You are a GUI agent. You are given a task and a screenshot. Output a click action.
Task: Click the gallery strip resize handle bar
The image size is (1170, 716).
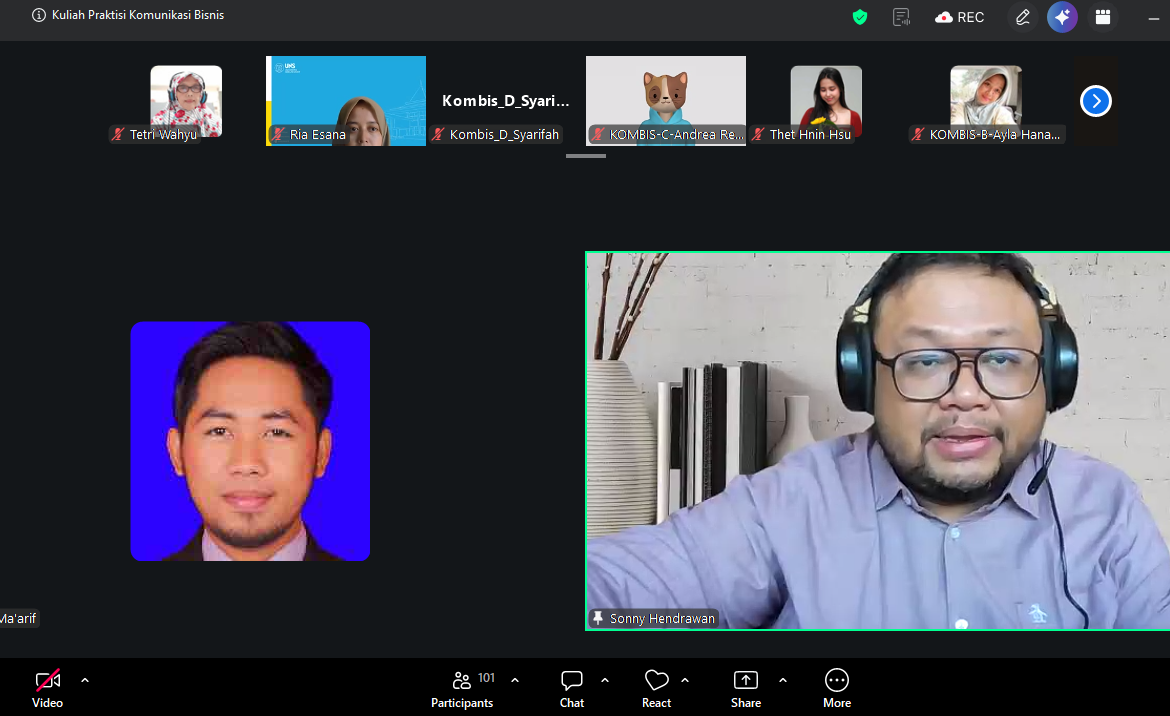tap(586, 156)
